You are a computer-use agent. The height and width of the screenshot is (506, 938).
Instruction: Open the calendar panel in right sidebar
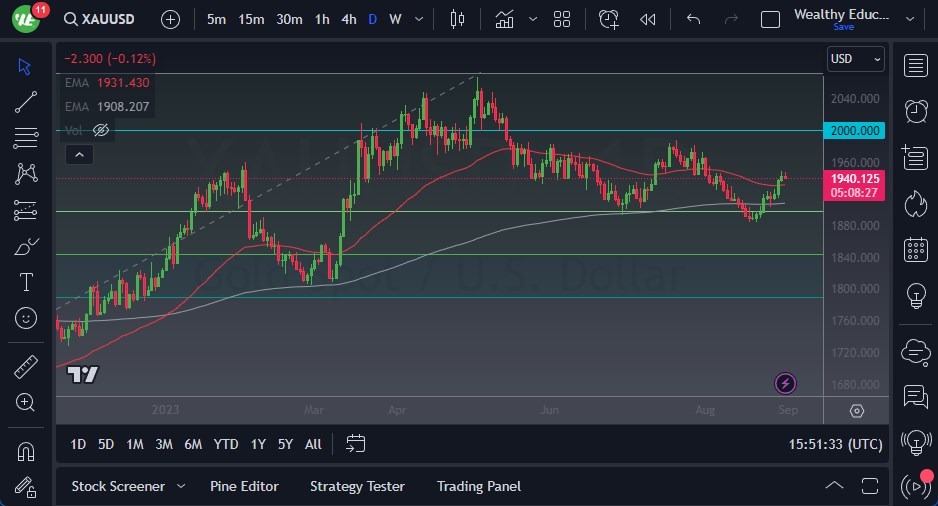coord(914,249)
